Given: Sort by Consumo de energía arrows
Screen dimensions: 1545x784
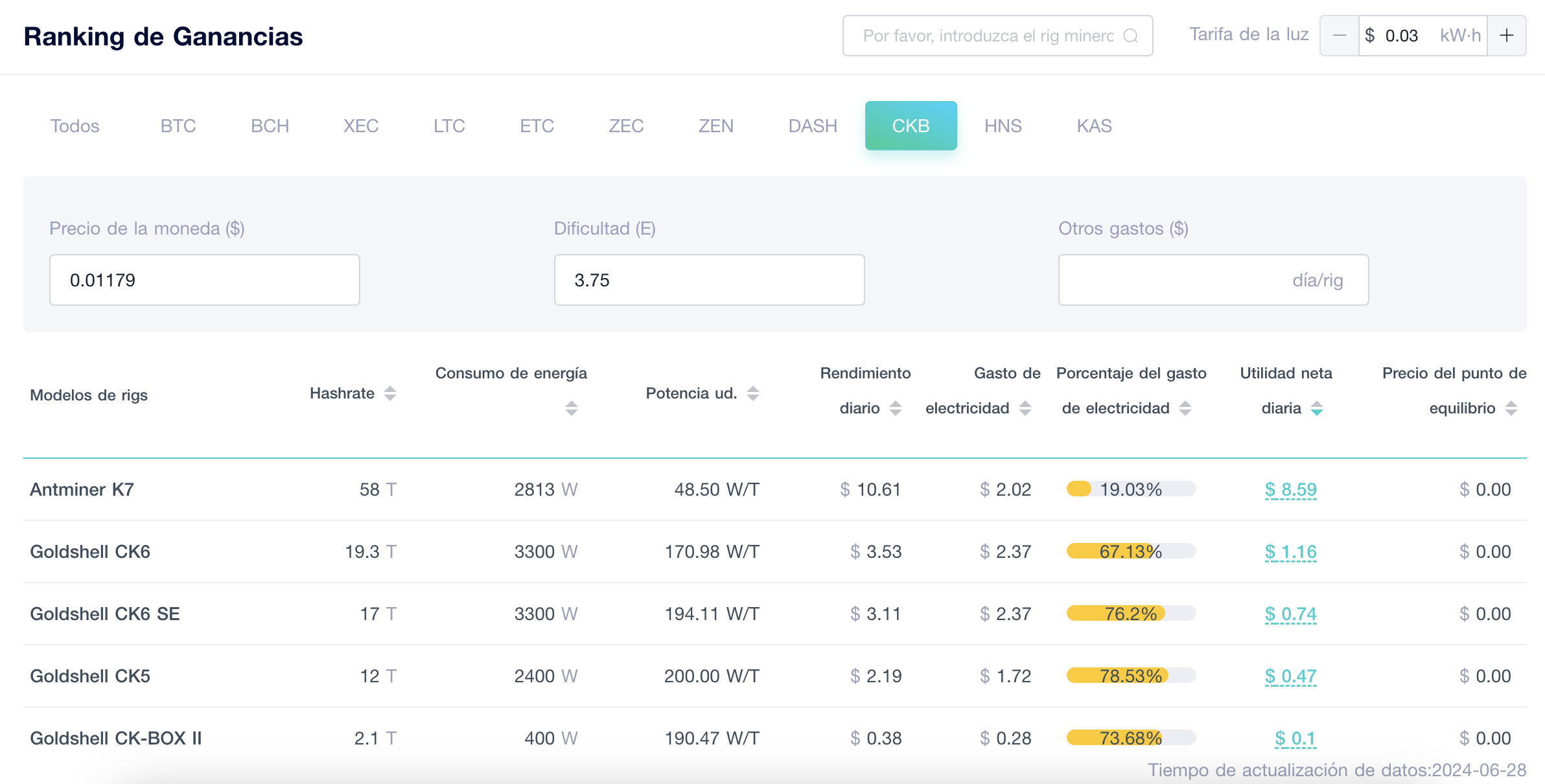Looking at the screenshot, I should click(x=571, y=408).
